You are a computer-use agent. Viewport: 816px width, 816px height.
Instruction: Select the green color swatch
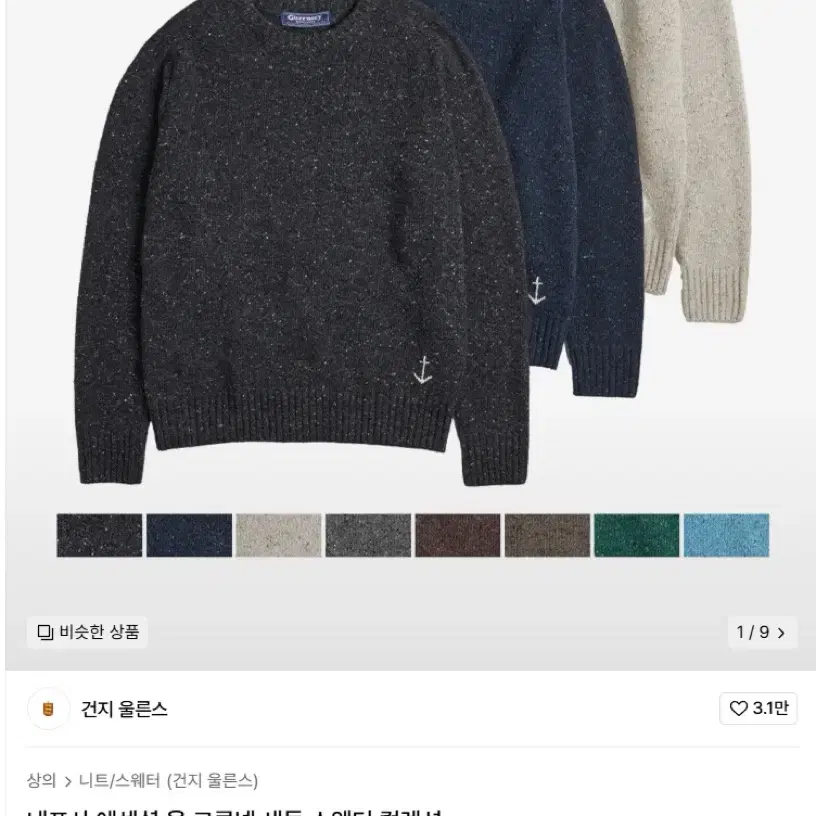(x=636, y=535)
